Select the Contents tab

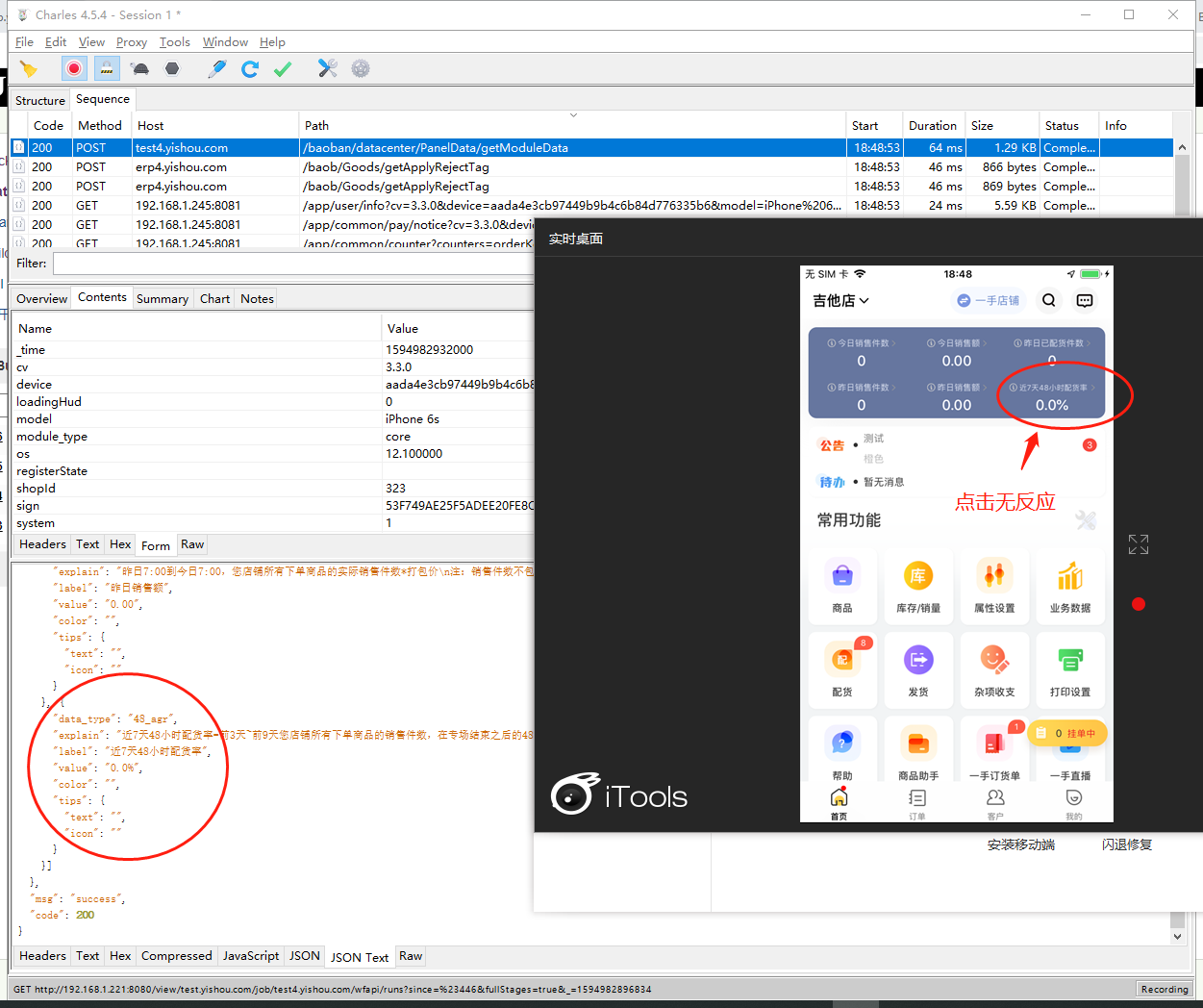point(102,297)
